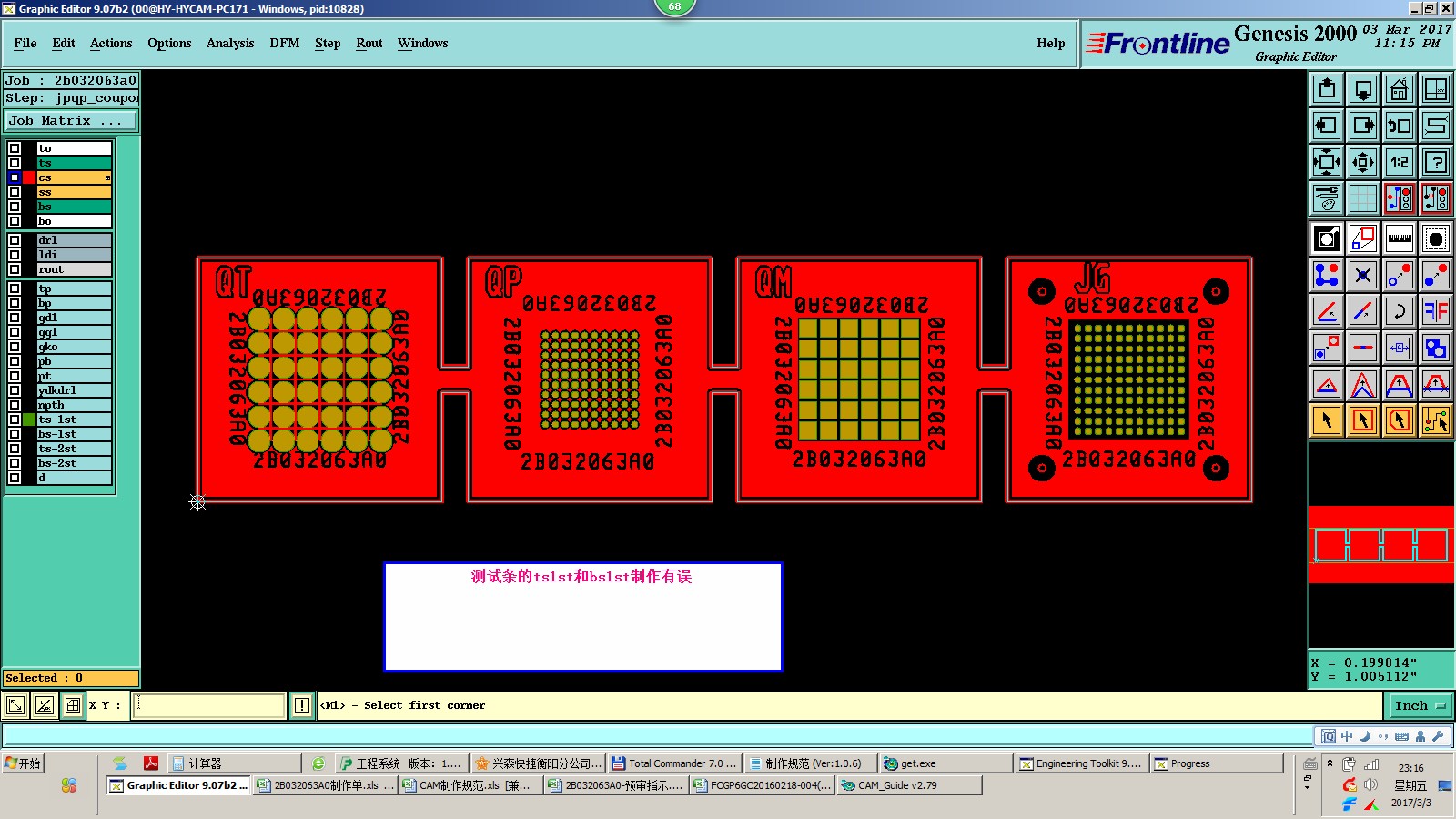Open Total Commander from the taskbar
This screenshot has height=819, width=1456.
tap(673, 763)
